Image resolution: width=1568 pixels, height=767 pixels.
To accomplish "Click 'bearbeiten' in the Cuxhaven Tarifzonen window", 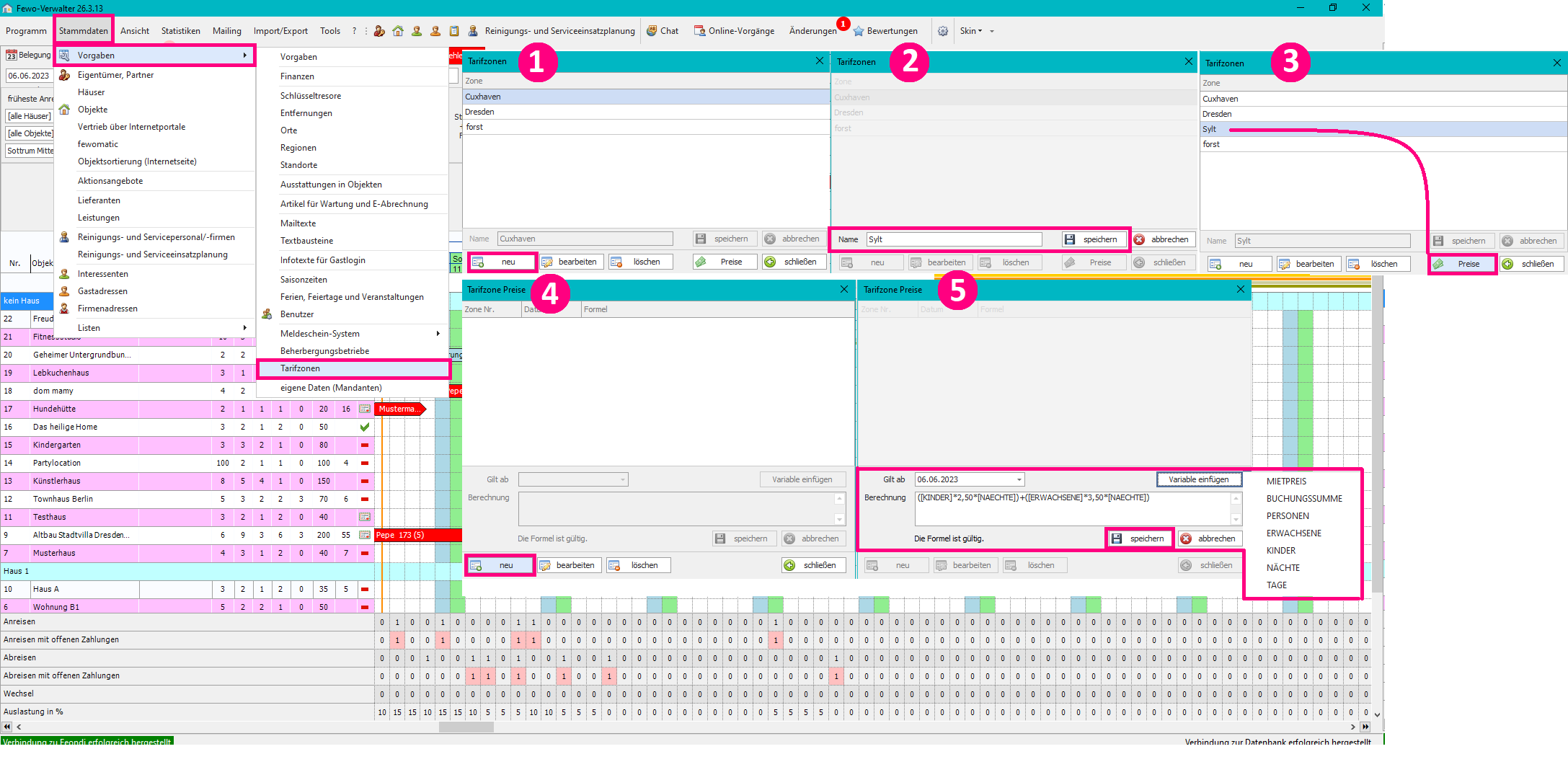I will (570, 262).
